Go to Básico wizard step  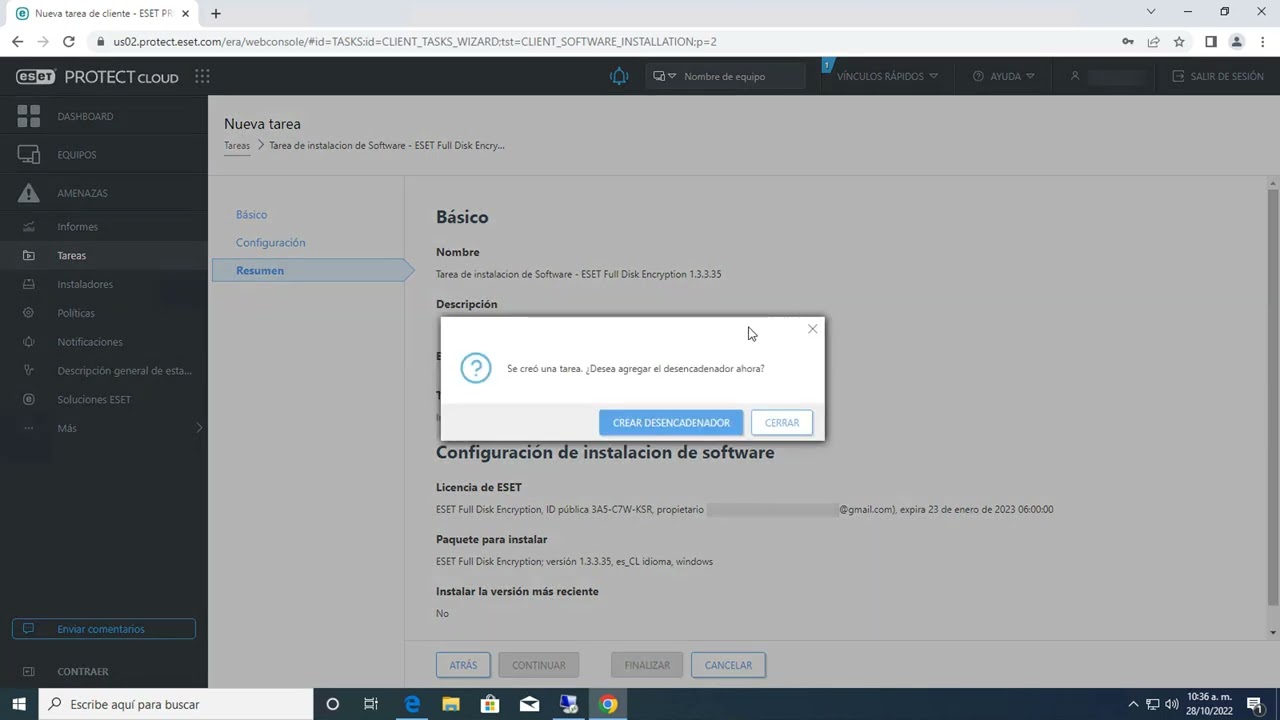[251, 215]
